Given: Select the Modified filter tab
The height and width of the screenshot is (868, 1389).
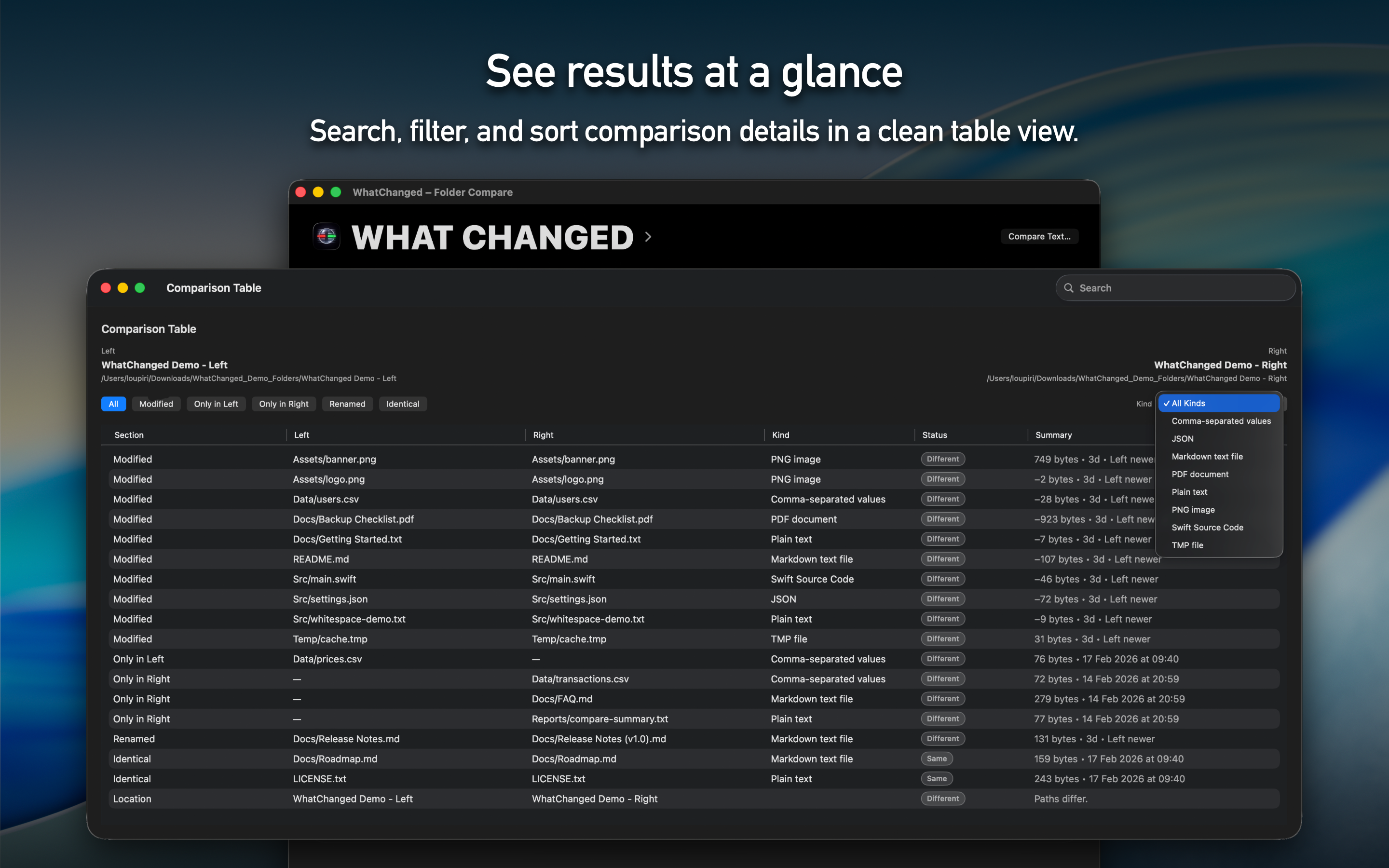Looking at the screenshot, I should 156,404.
